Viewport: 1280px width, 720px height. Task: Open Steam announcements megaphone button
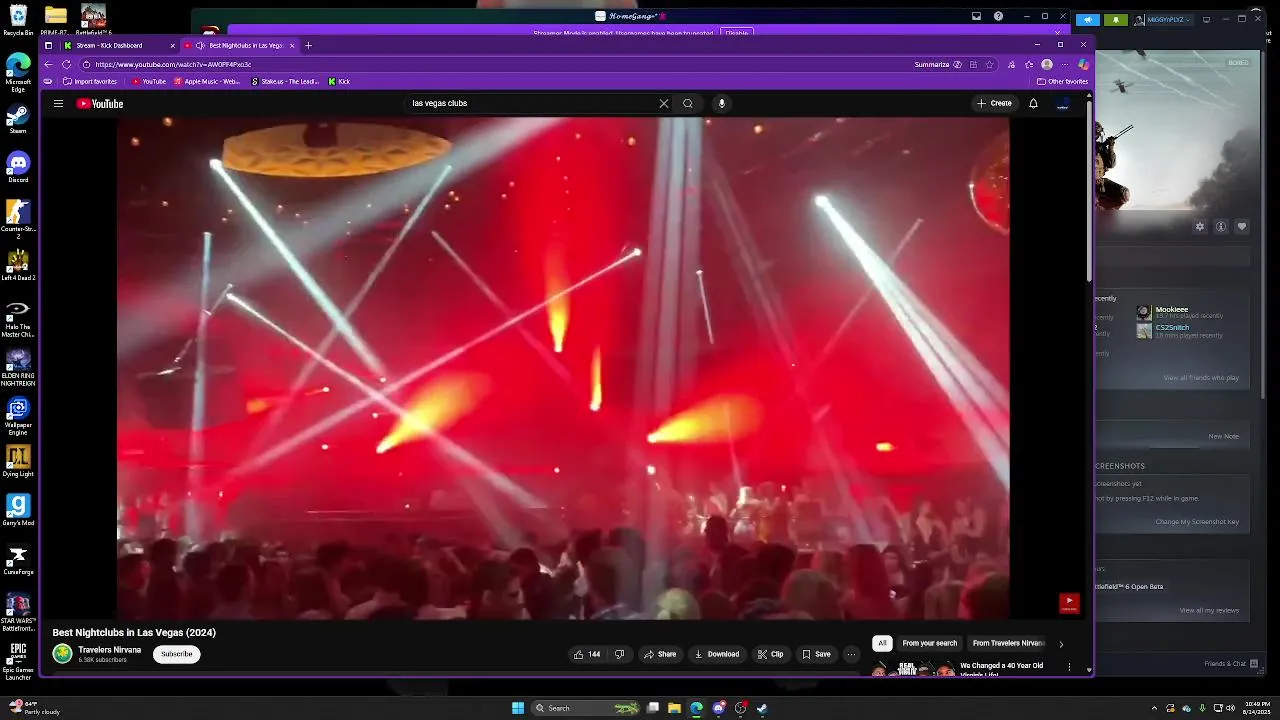[x=1088, y=19]
